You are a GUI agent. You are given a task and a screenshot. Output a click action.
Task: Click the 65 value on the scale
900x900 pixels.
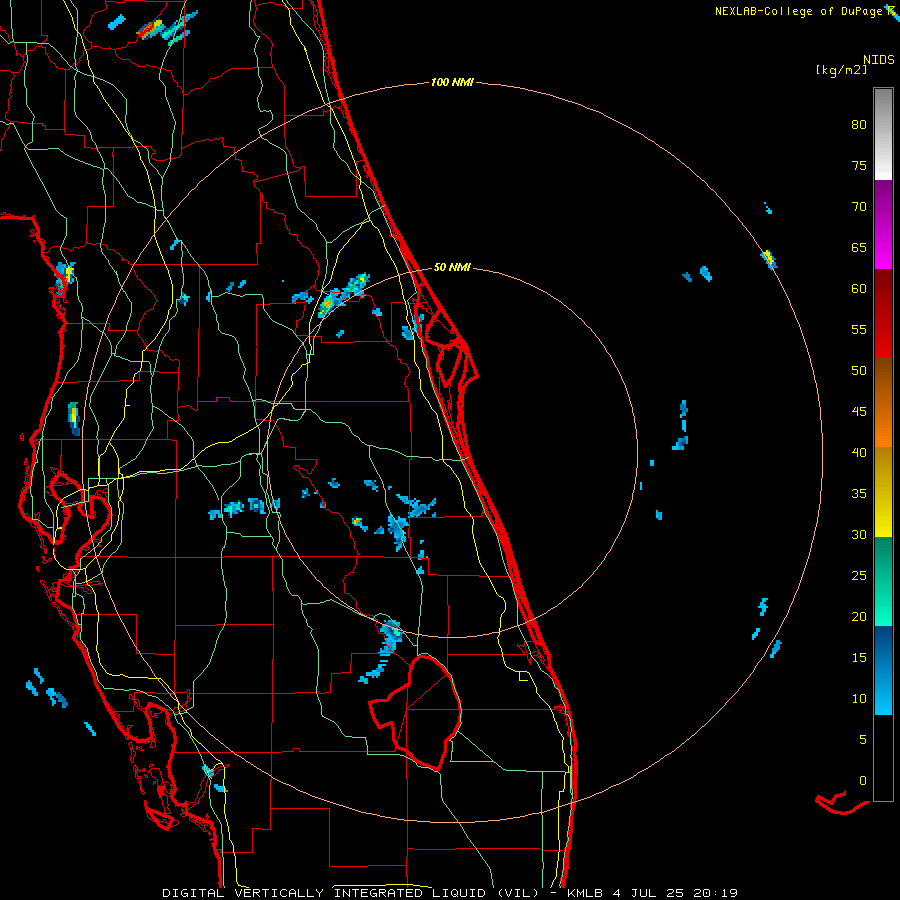859,247
